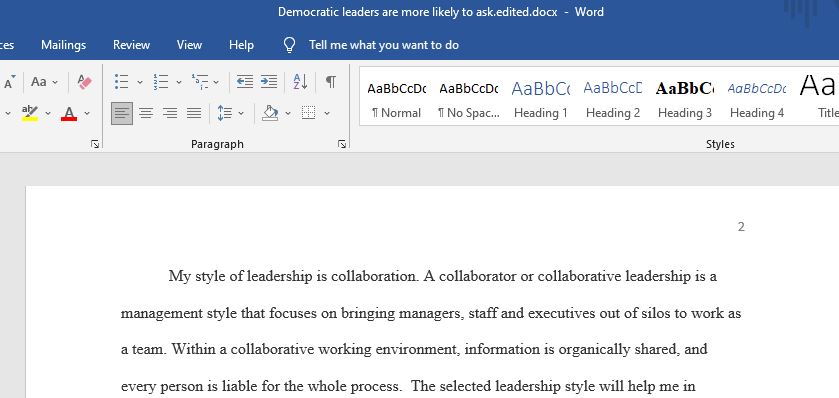Click Tell me what you want to do

tap(384, 45)
